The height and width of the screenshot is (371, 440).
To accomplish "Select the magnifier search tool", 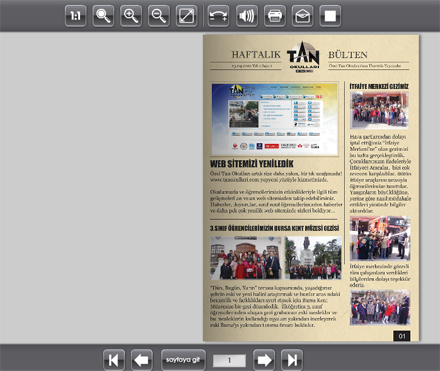I will click(x=103, y=16).
